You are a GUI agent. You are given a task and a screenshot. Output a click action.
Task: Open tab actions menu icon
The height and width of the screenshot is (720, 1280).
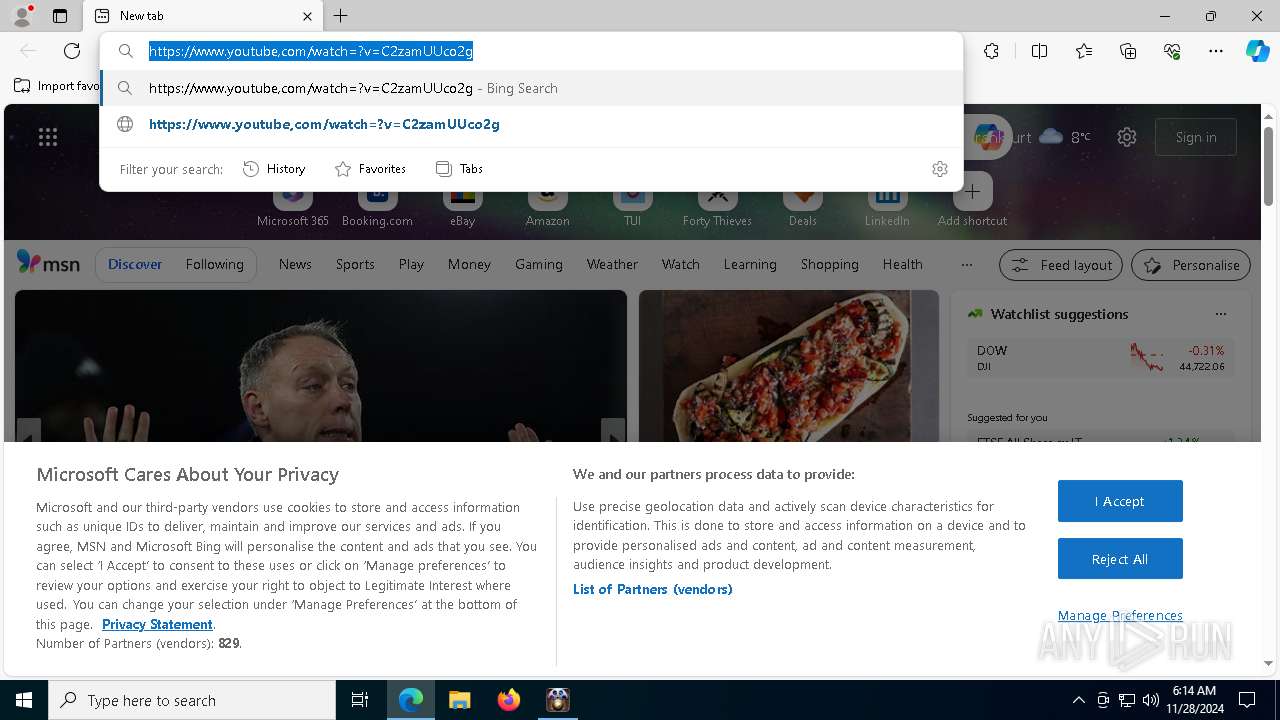60,16
